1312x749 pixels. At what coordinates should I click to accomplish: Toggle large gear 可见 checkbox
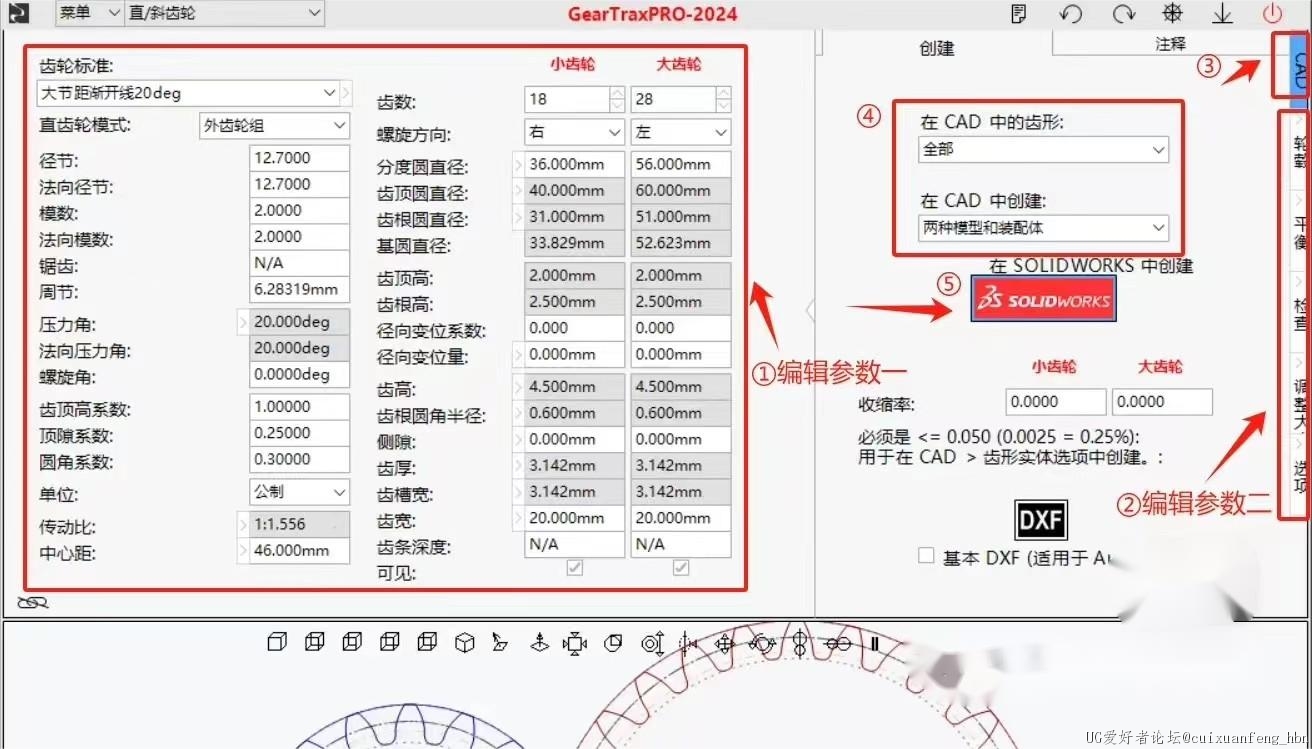[x=681, y=567]
